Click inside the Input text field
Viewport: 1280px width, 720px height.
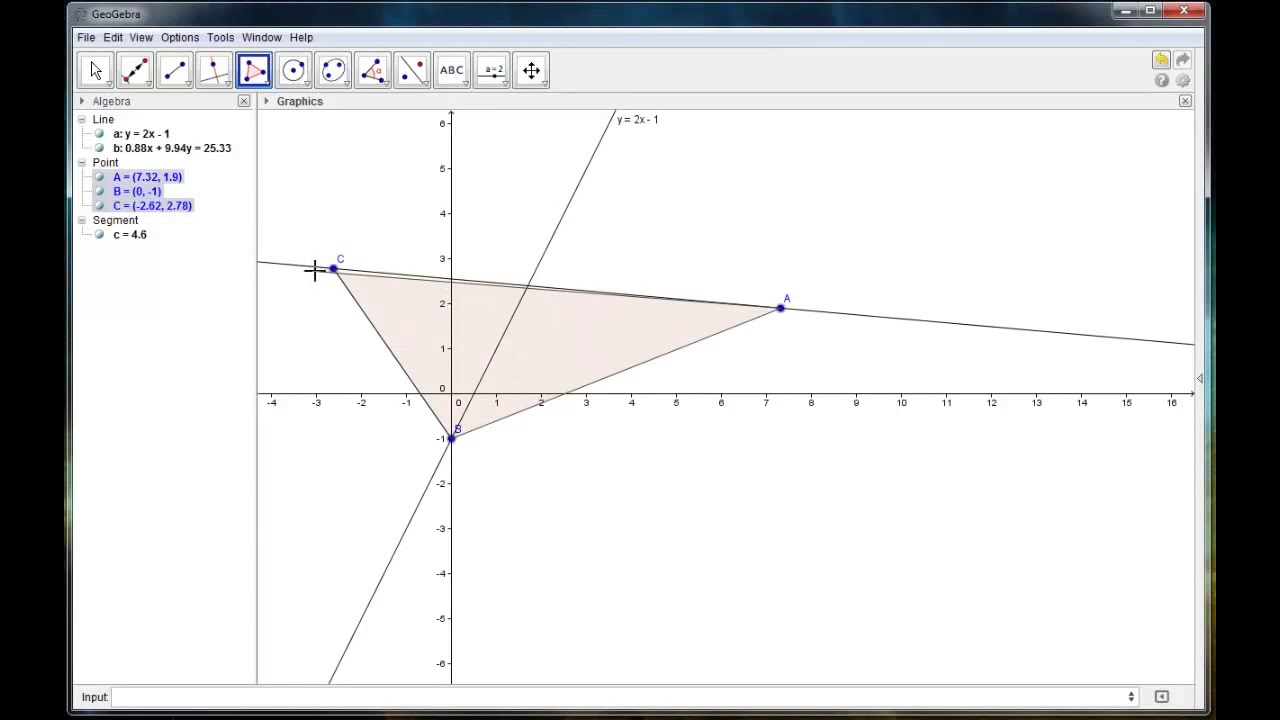click(x=621, y=697)
